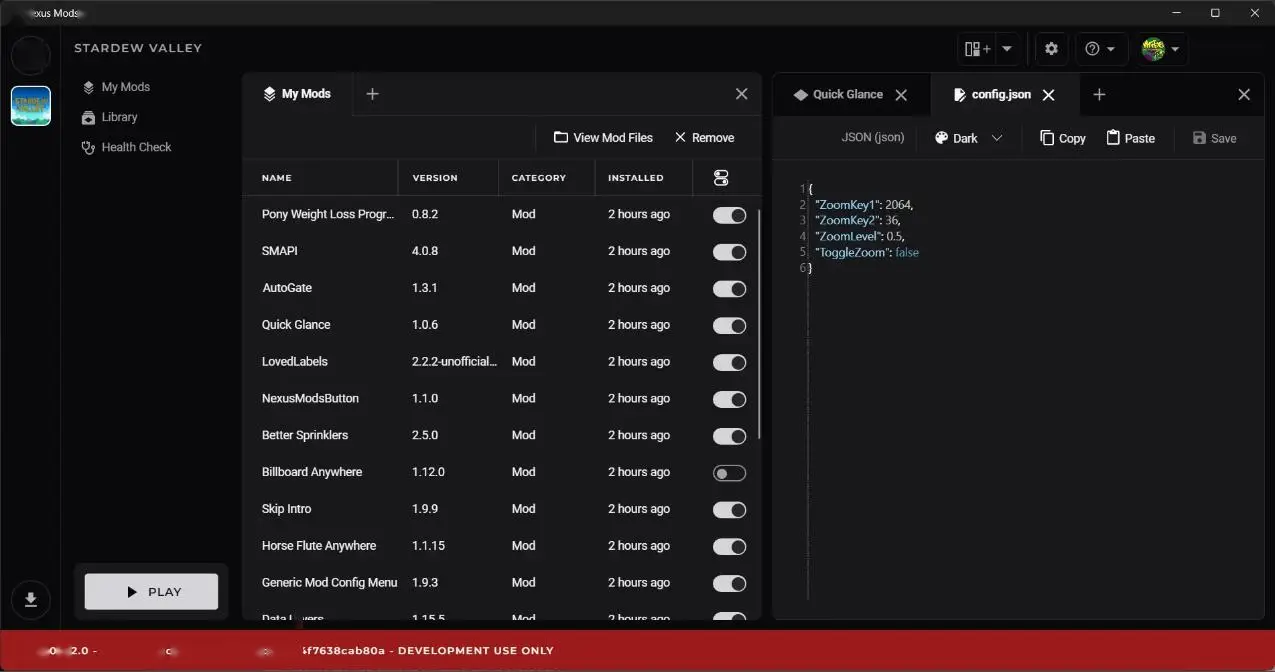The height and width of the screenshot is (672, 1275).
Task: Open the settings gear icon
Action: [x=1051, y=49]
